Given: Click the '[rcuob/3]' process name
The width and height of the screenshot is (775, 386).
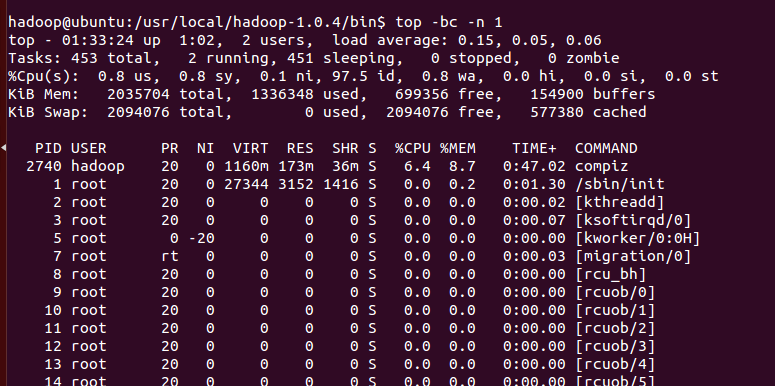Looking at the screenshot, I should click(615, 346).
